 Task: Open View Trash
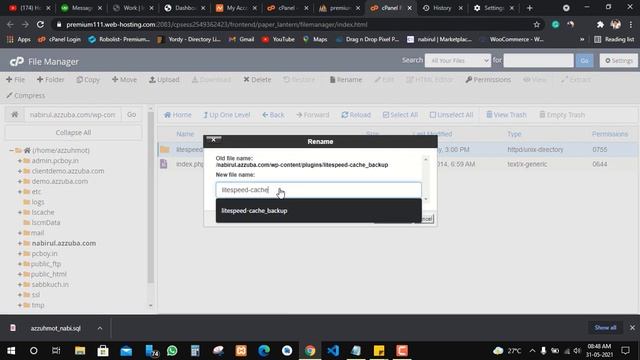(506, 115)
